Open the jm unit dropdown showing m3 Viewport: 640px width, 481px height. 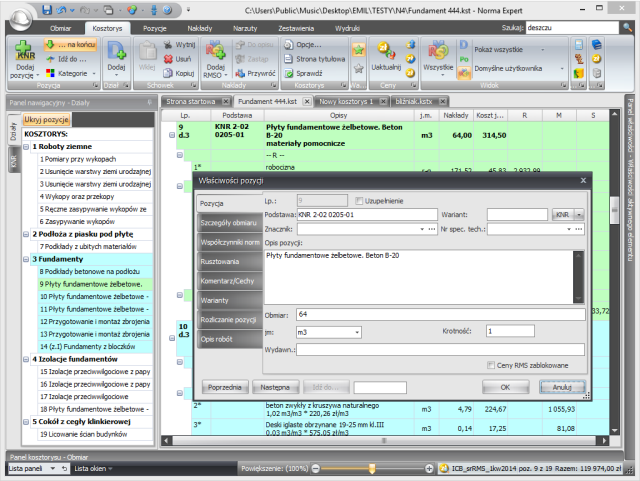tap(359, 331)
